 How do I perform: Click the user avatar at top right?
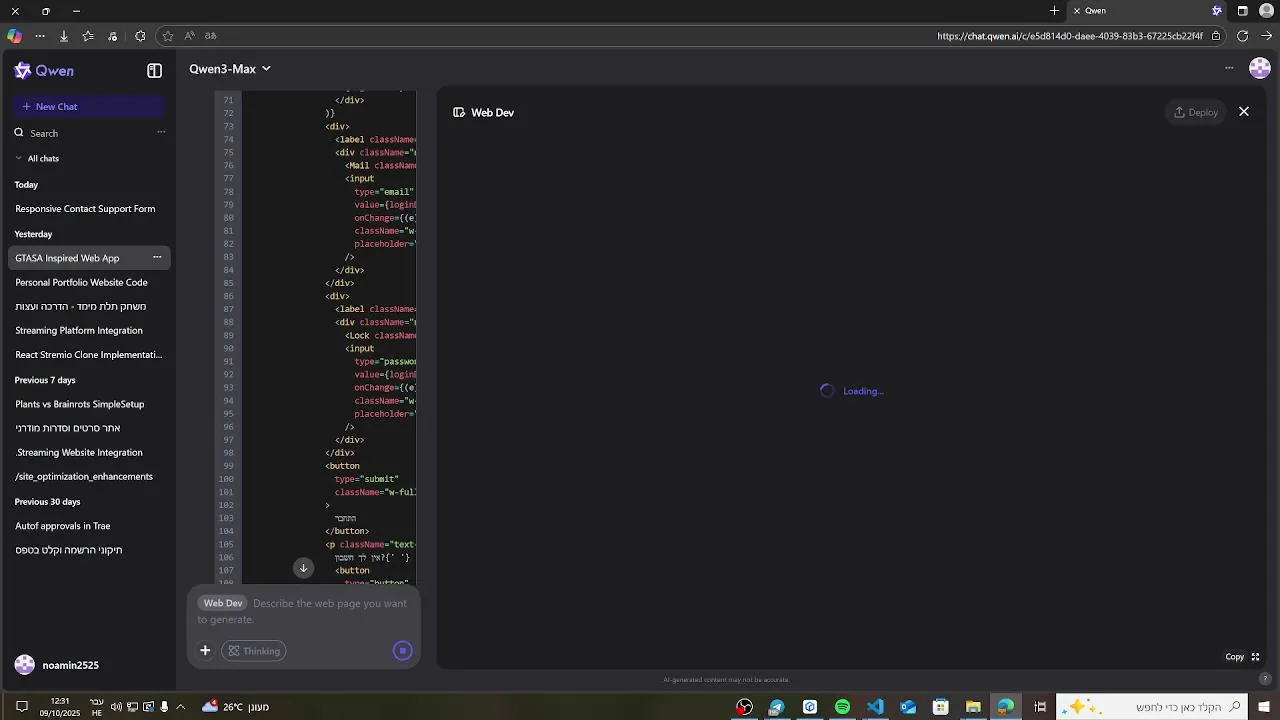pos(1260,68)
